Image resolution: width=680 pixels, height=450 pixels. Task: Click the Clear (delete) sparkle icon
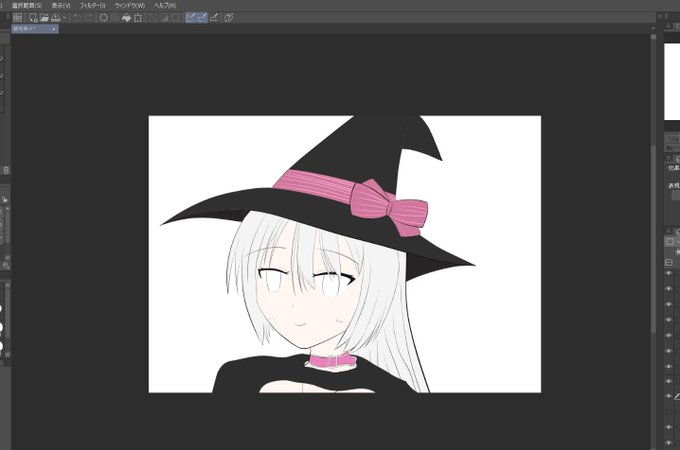click(104, 17)
